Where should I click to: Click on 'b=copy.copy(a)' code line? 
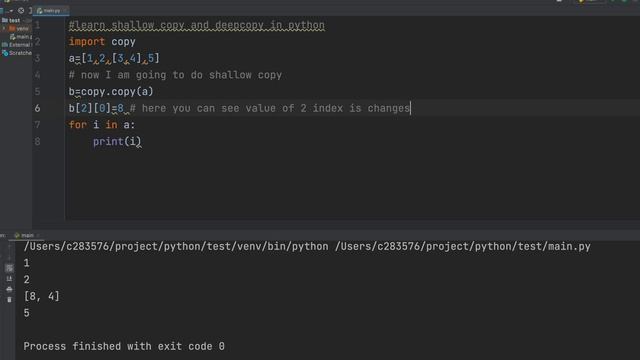(111, 92)
